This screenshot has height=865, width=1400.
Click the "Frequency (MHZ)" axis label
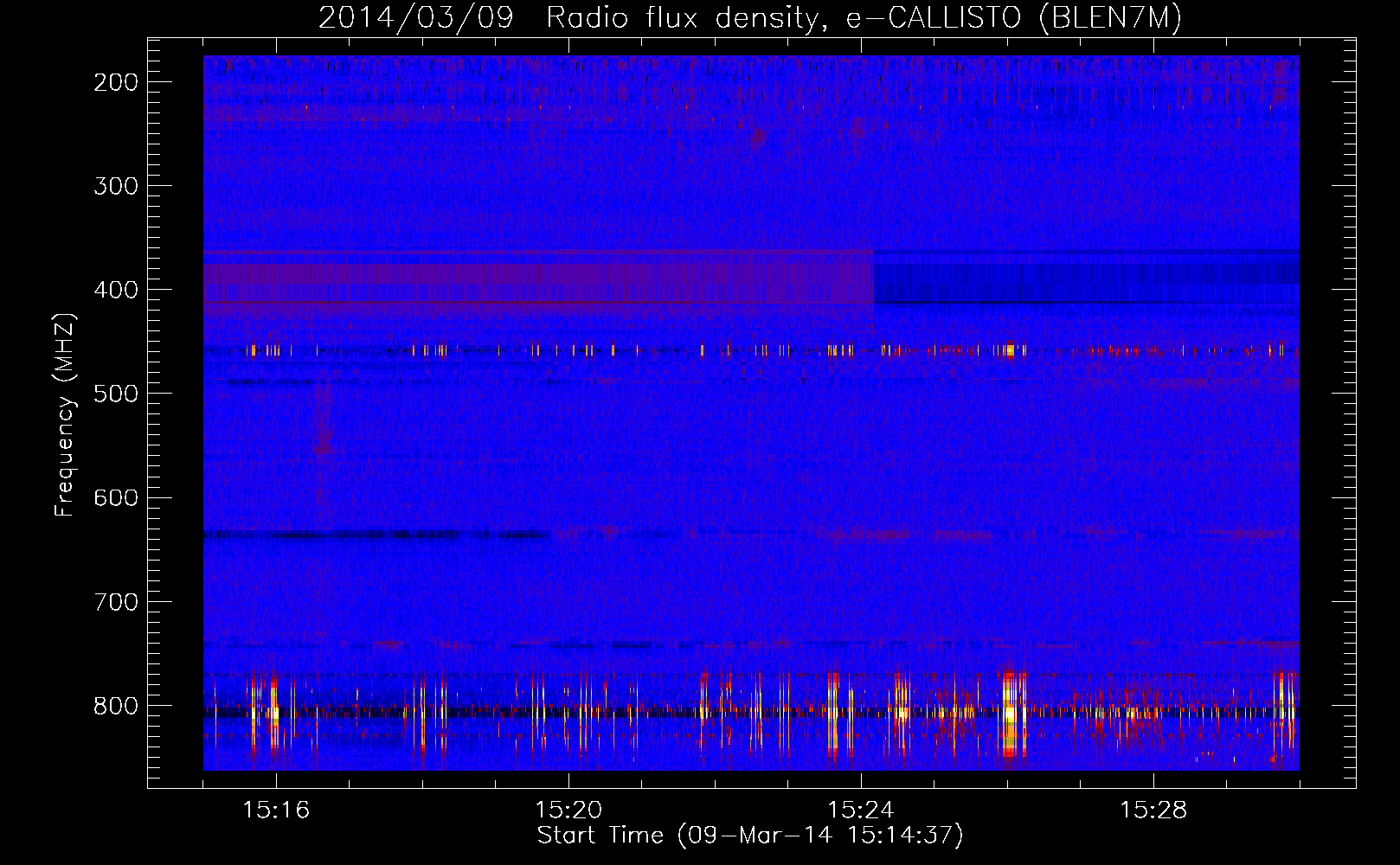65,415
